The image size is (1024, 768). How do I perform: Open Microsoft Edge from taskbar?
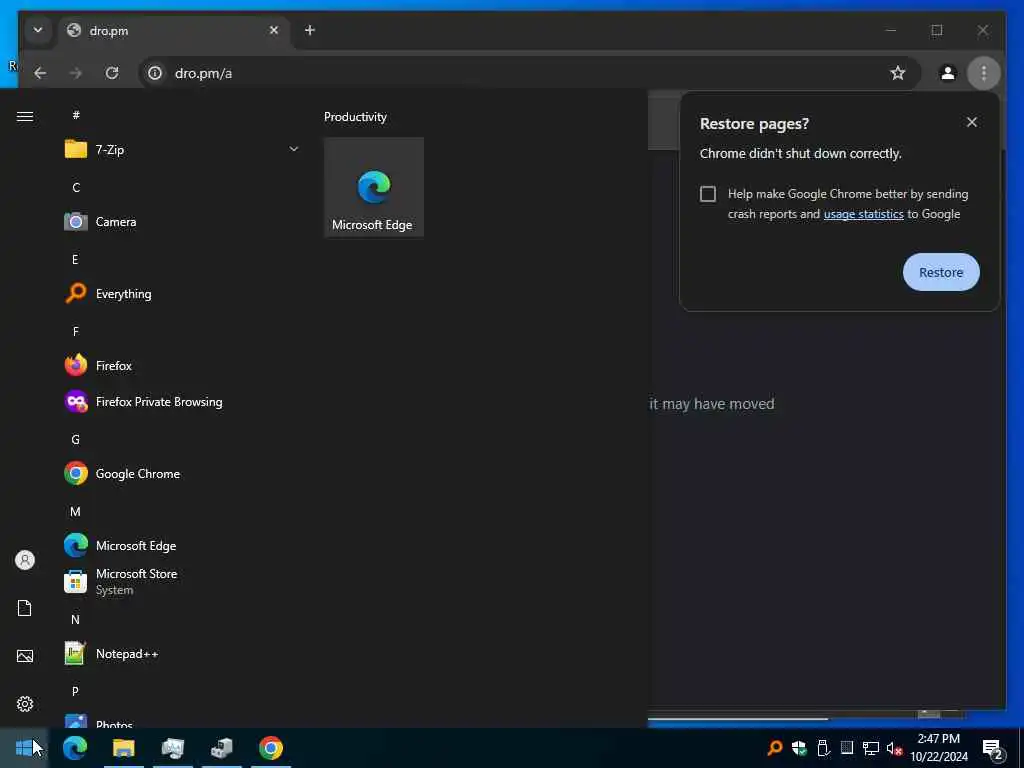[74, 748]
